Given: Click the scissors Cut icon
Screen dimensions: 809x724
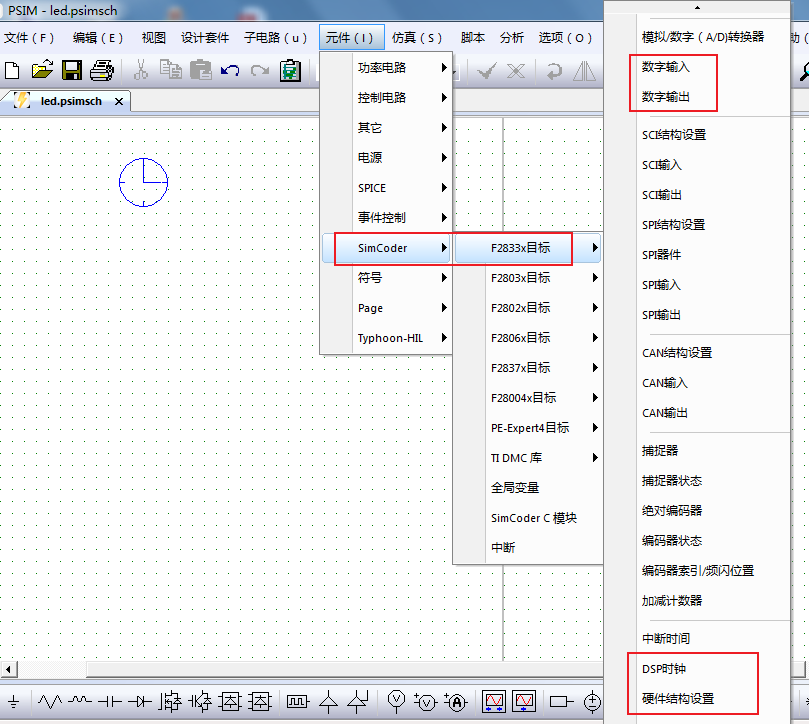Looking at the screenshot, I should click(140, 70).
